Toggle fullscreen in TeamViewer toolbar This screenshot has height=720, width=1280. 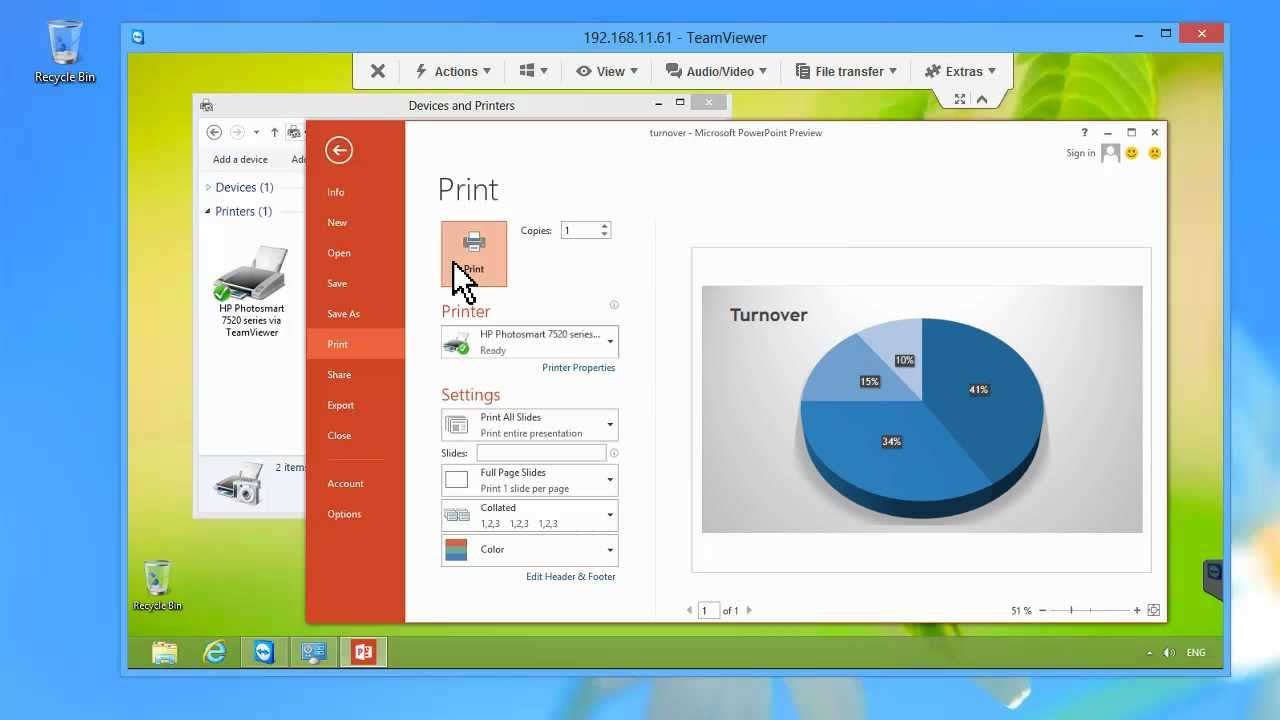pyautogui.click(x=960, y=99)
